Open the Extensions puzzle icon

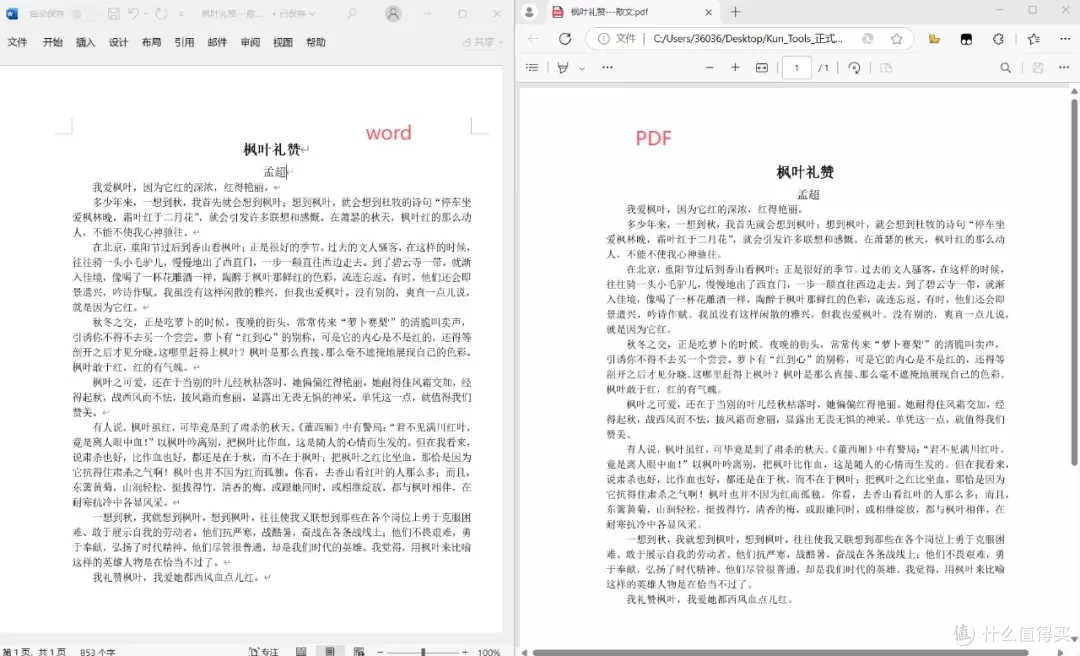tap(998, 39)
